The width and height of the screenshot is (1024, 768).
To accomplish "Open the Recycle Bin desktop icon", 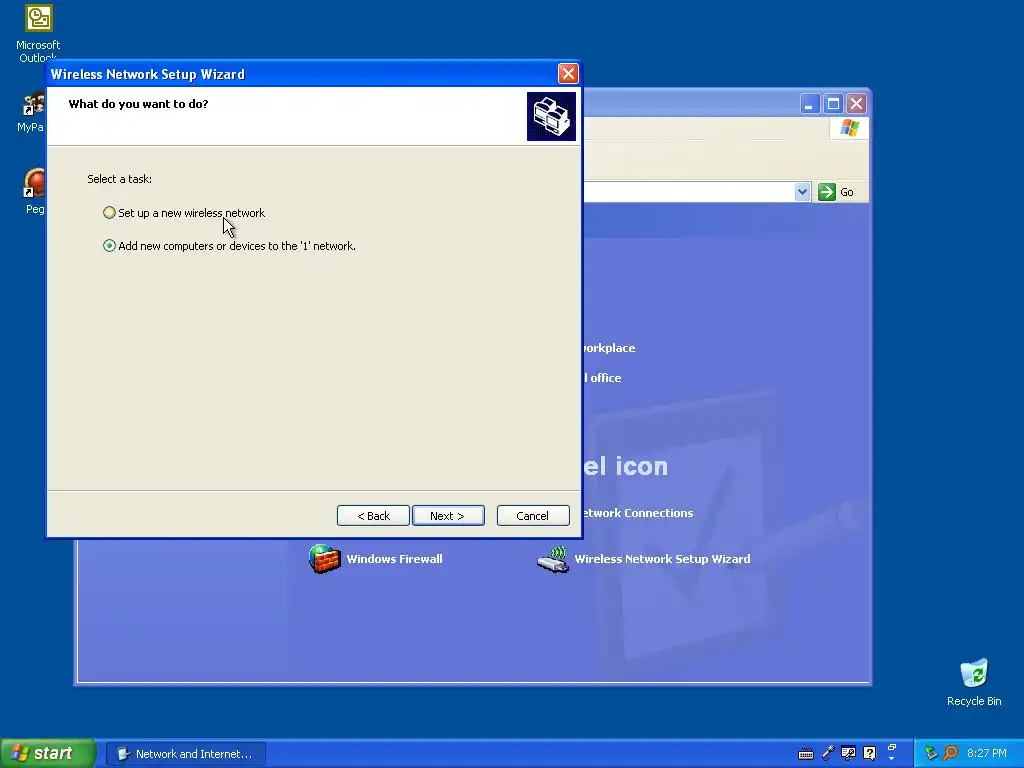I will click(x=974, y=682).
